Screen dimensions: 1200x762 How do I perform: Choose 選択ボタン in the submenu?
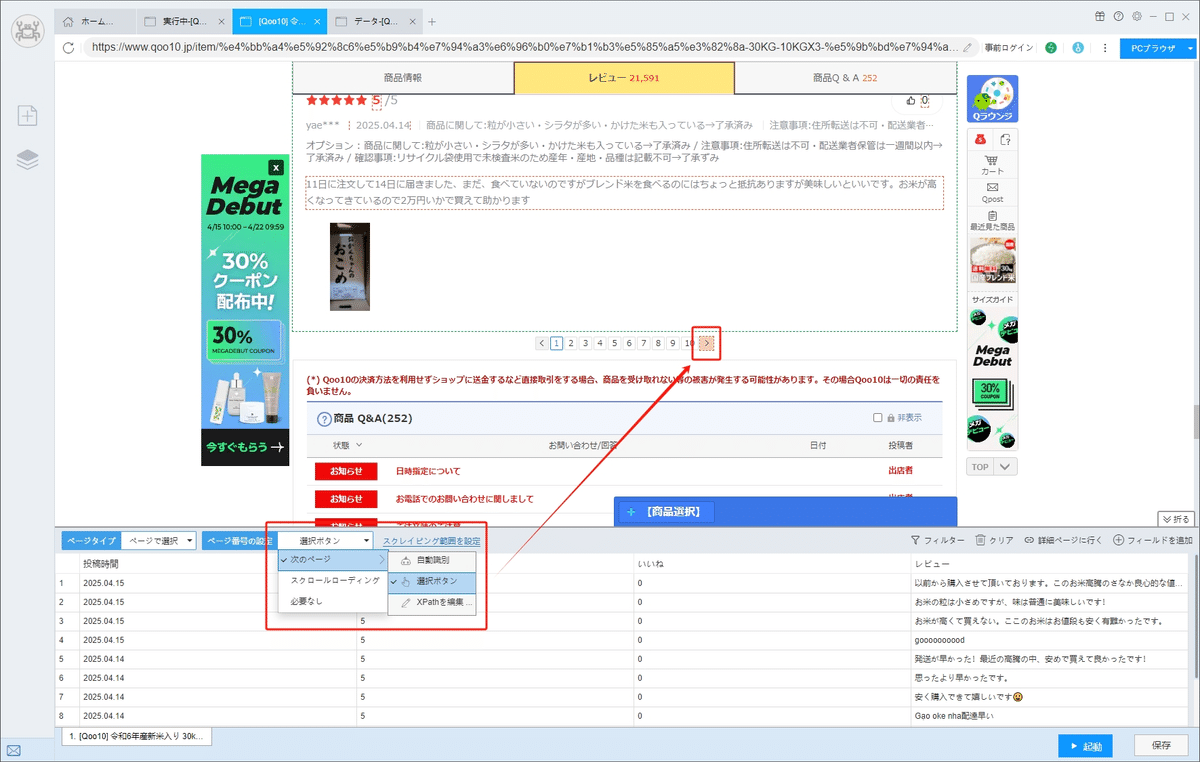tap(432, 581)
